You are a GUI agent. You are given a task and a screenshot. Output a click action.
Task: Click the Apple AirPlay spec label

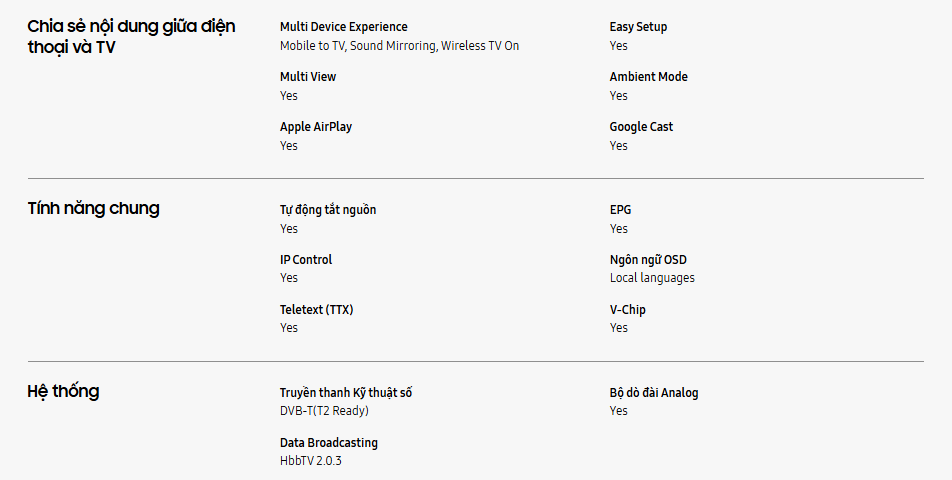(316, 127)
